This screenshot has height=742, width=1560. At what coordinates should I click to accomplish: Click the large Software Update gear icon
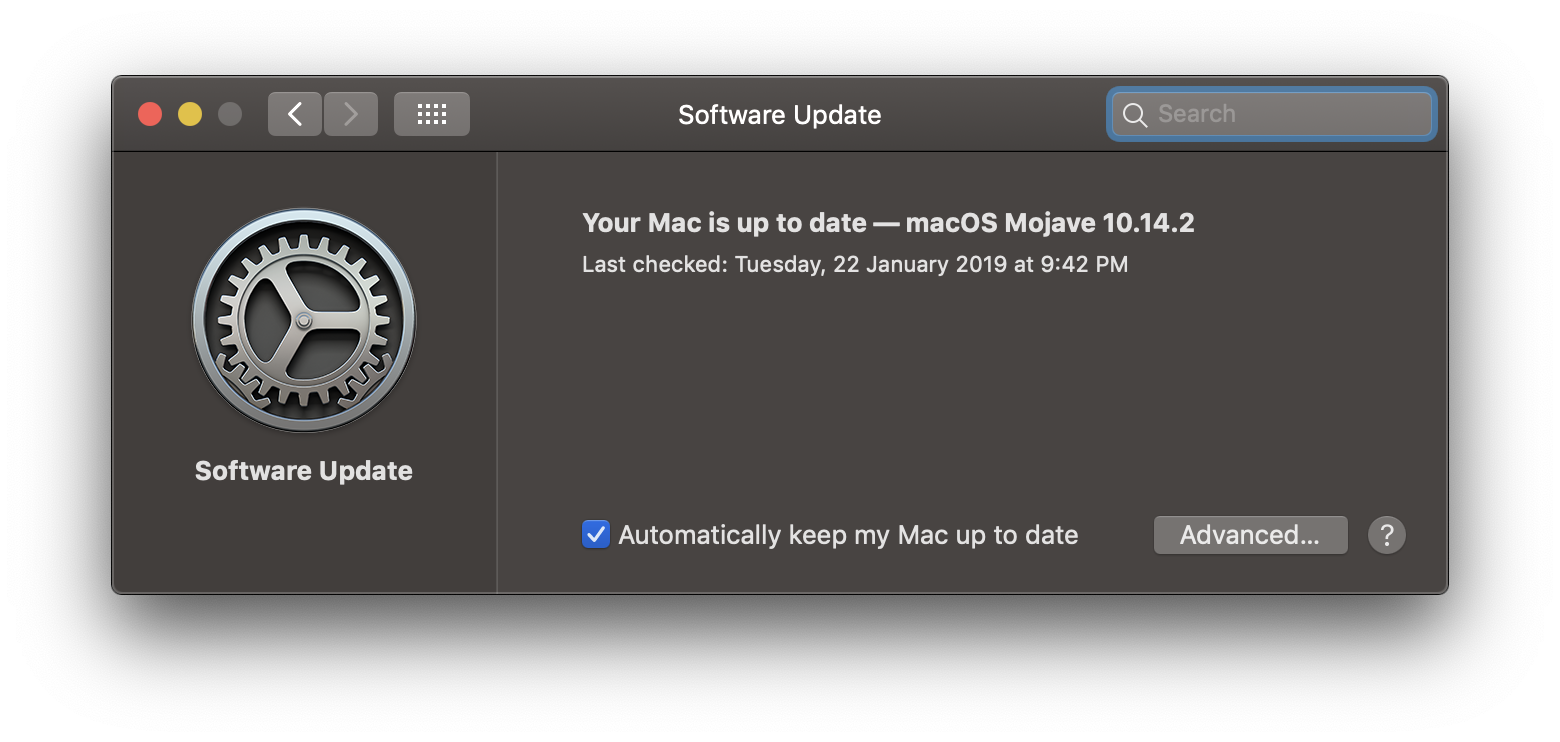pyautogui.click(x=304, y=320)
